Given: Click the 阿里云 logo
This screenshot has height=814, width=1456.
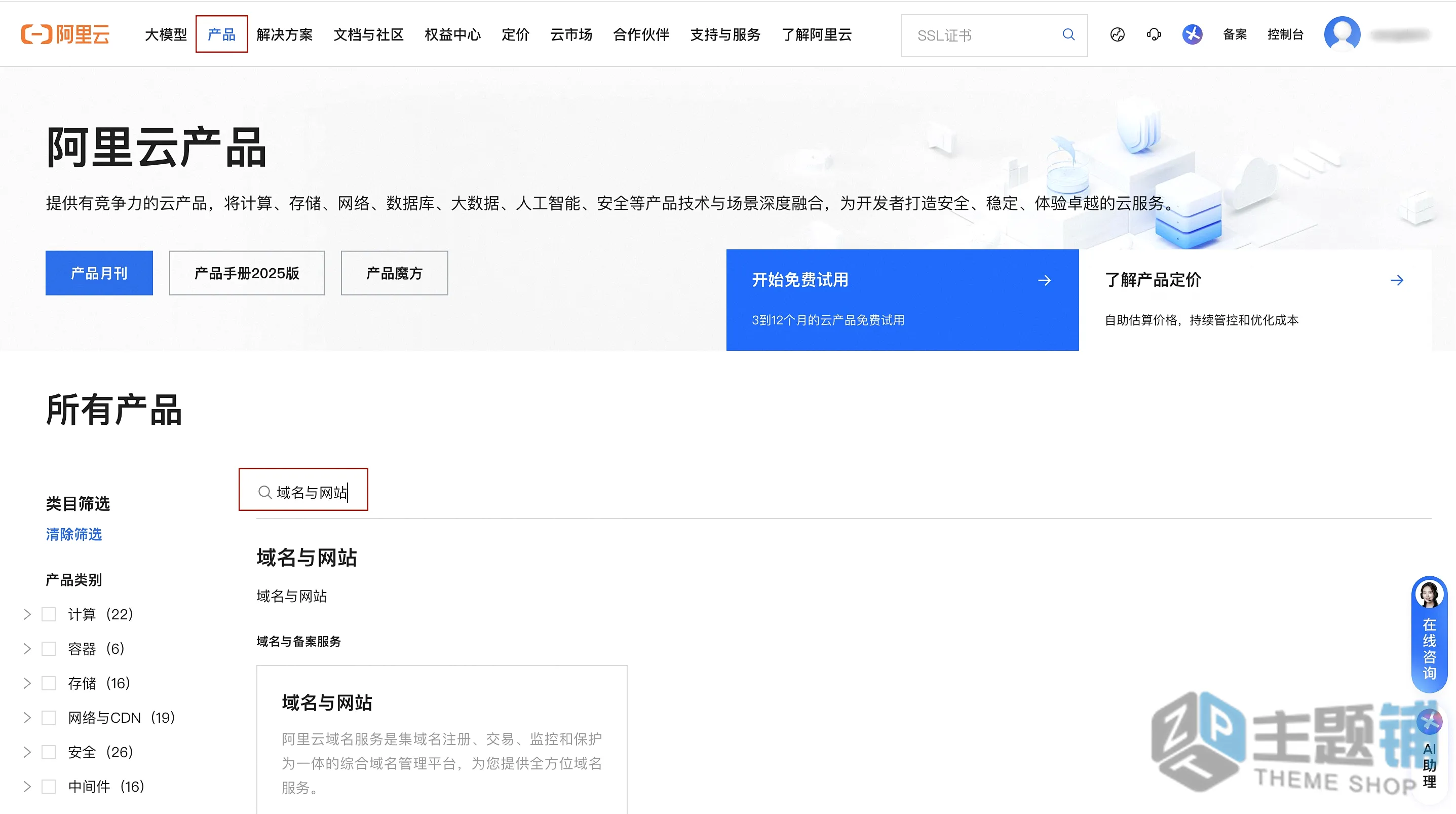Looking at the screenshot, I should tap(65, 34).
